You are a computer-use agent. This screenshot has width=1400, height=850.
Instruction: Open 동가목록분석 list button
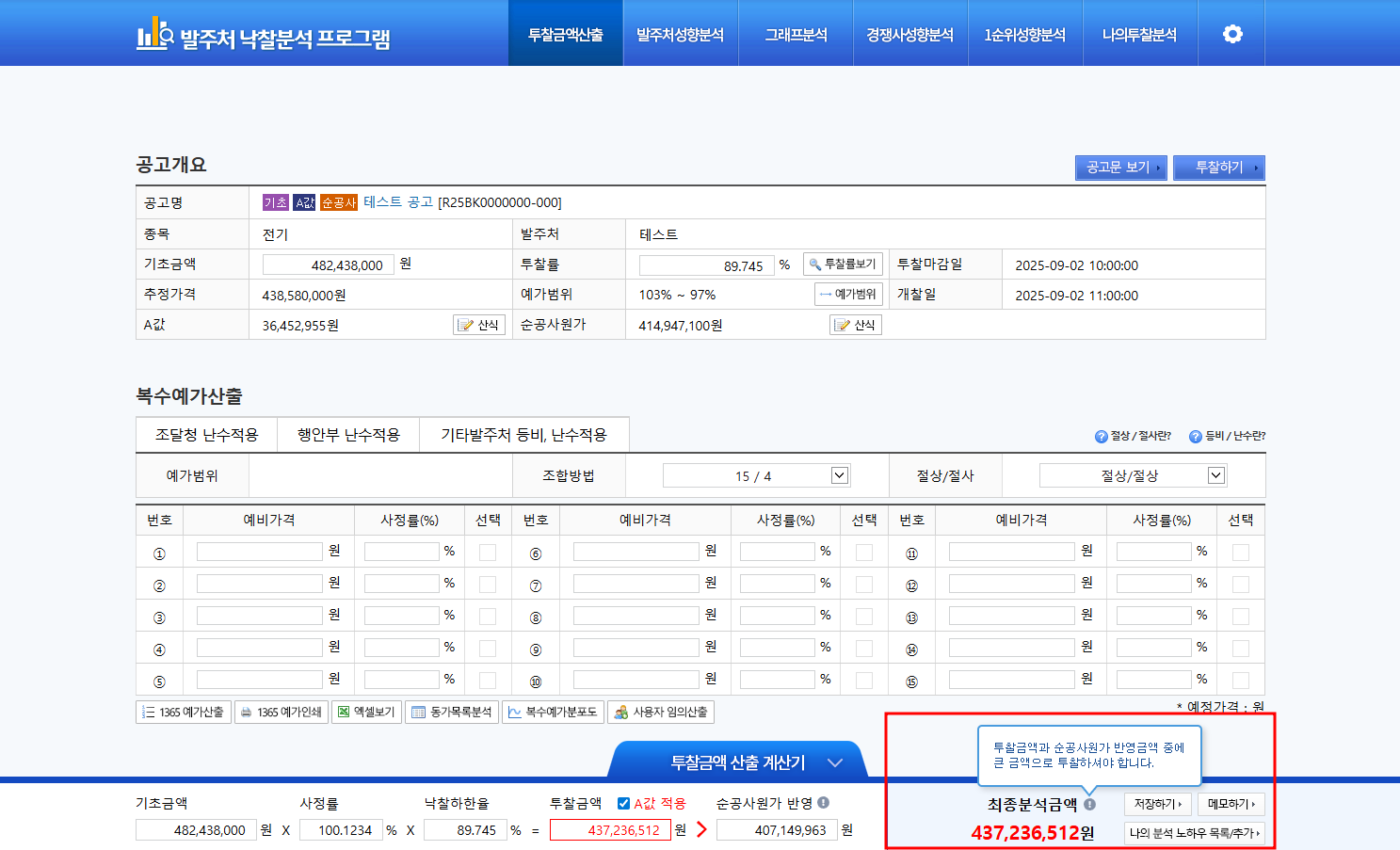(452, 713)
